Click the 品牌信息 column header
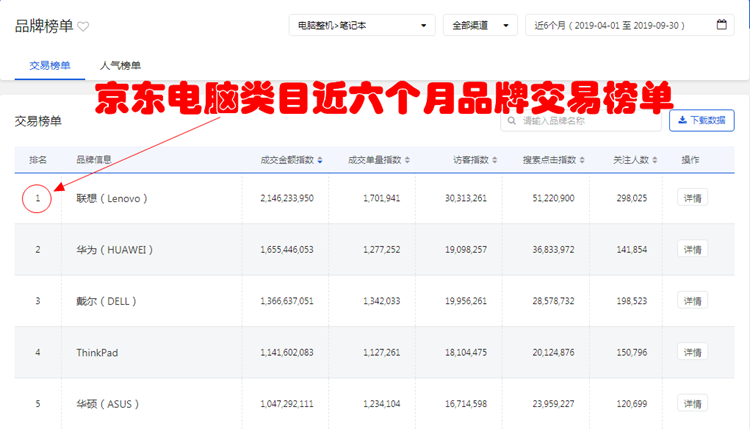 click(x=94, y=160)
